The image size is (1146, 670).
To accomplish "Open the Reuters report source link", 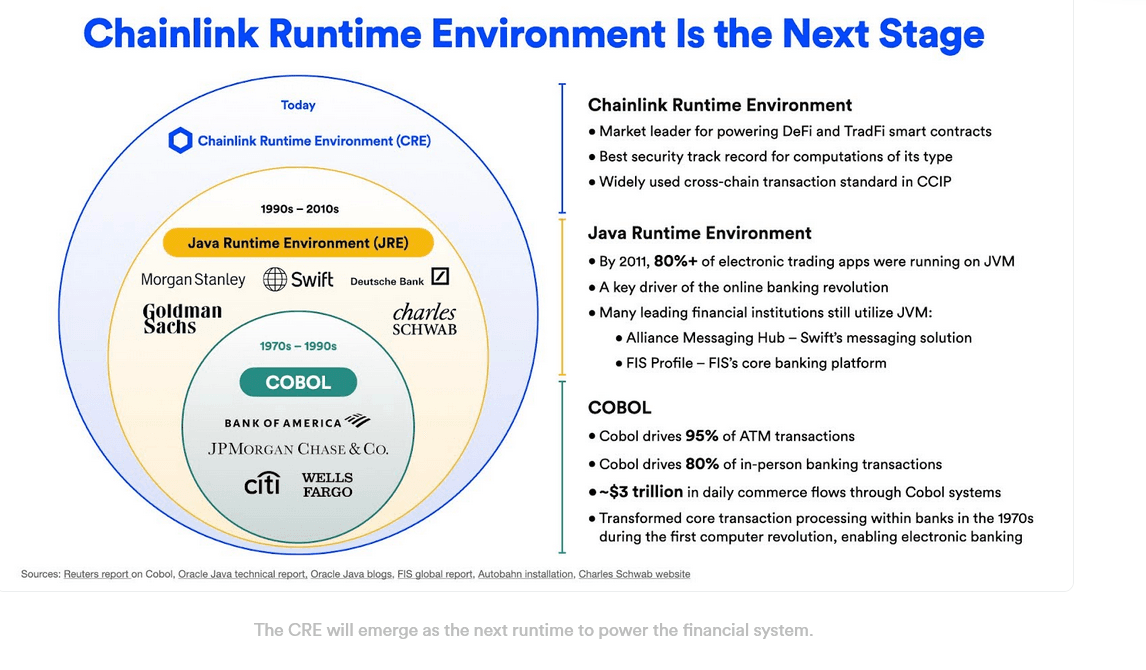I will (x=96, y=574).
